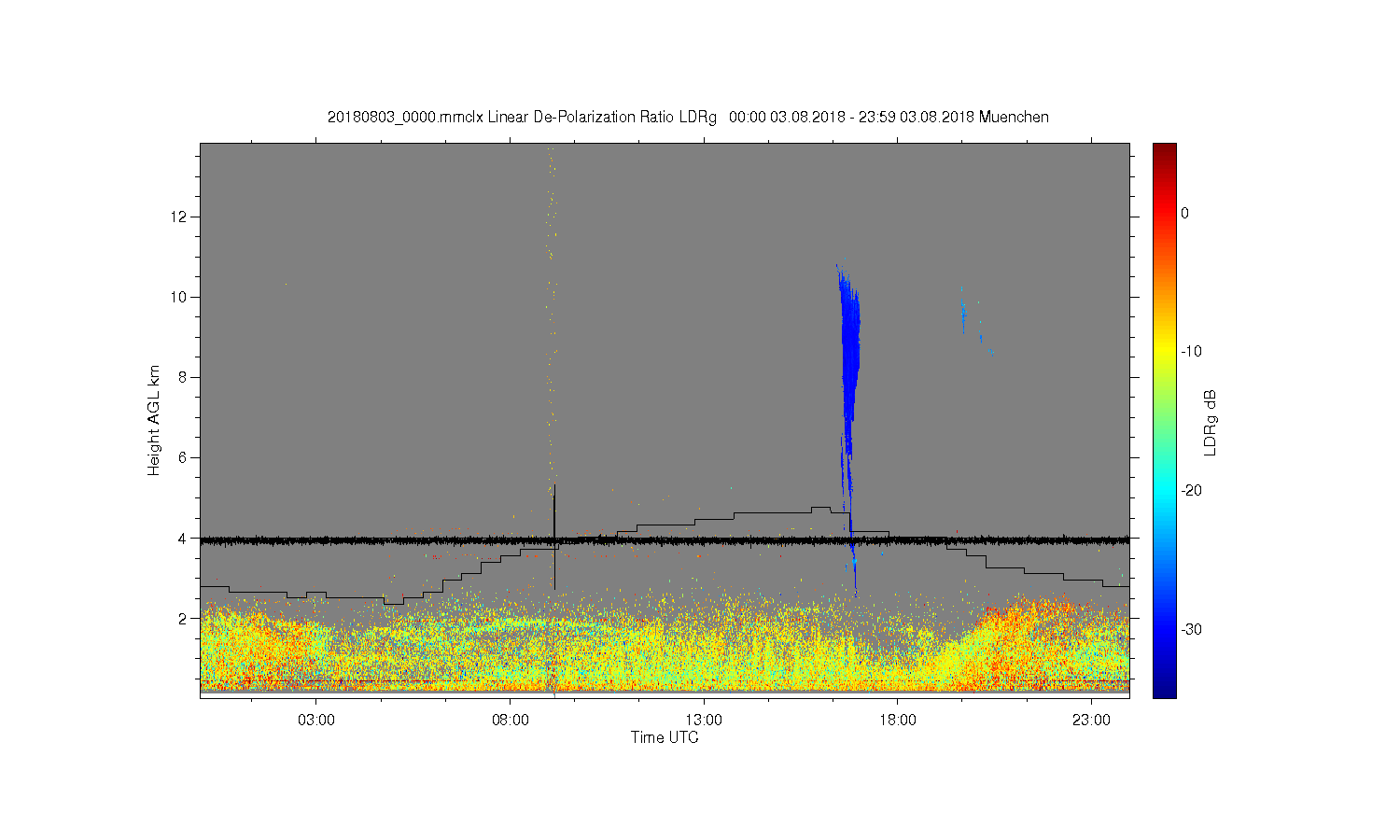Click the colorbar tick label -30
The height and width of the screenshot is (840, 1400).
coord(1191,629)
